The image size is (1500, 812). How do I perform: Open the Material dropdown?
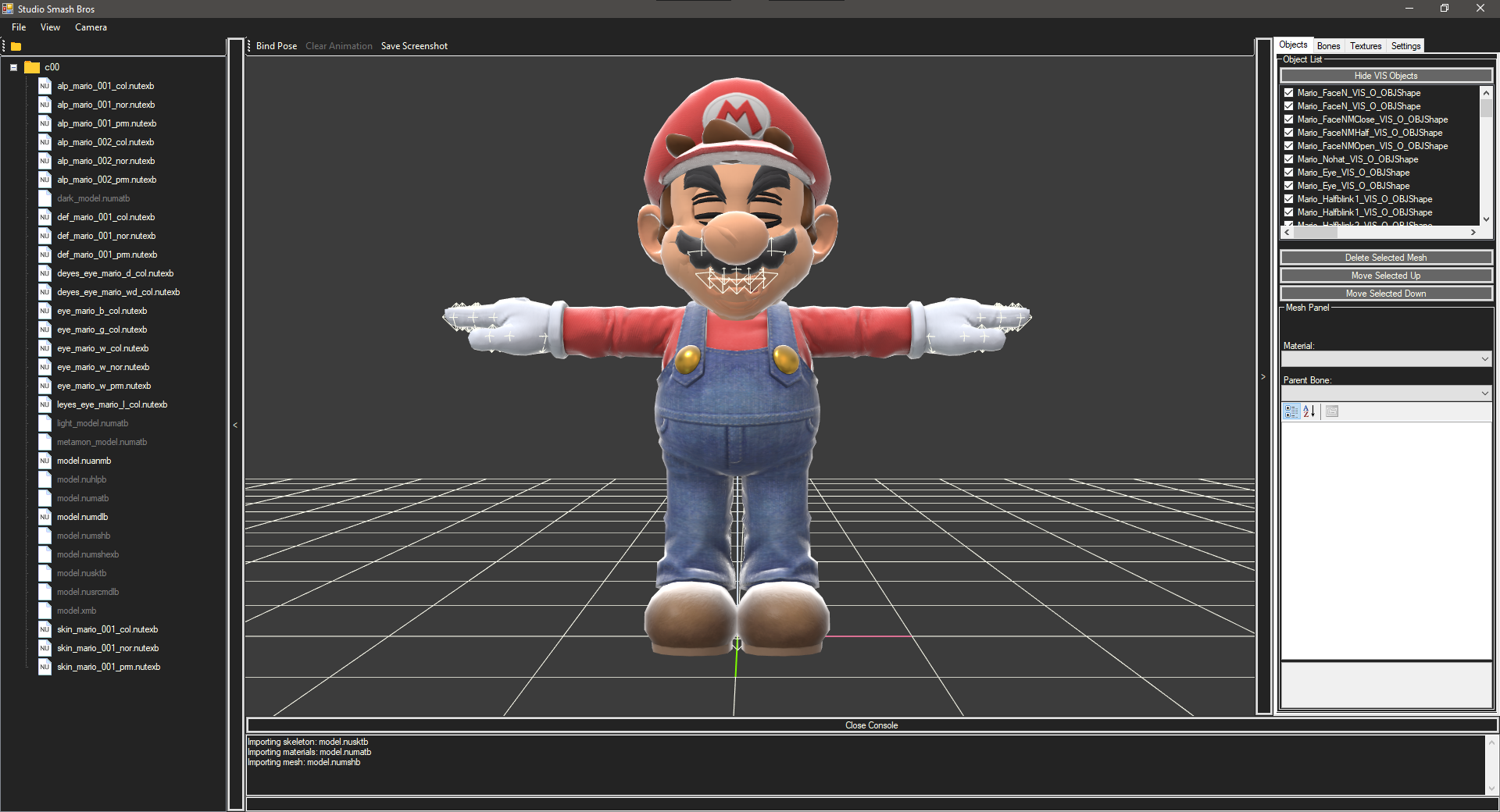pyautogui.click(x=1387, y=359)
